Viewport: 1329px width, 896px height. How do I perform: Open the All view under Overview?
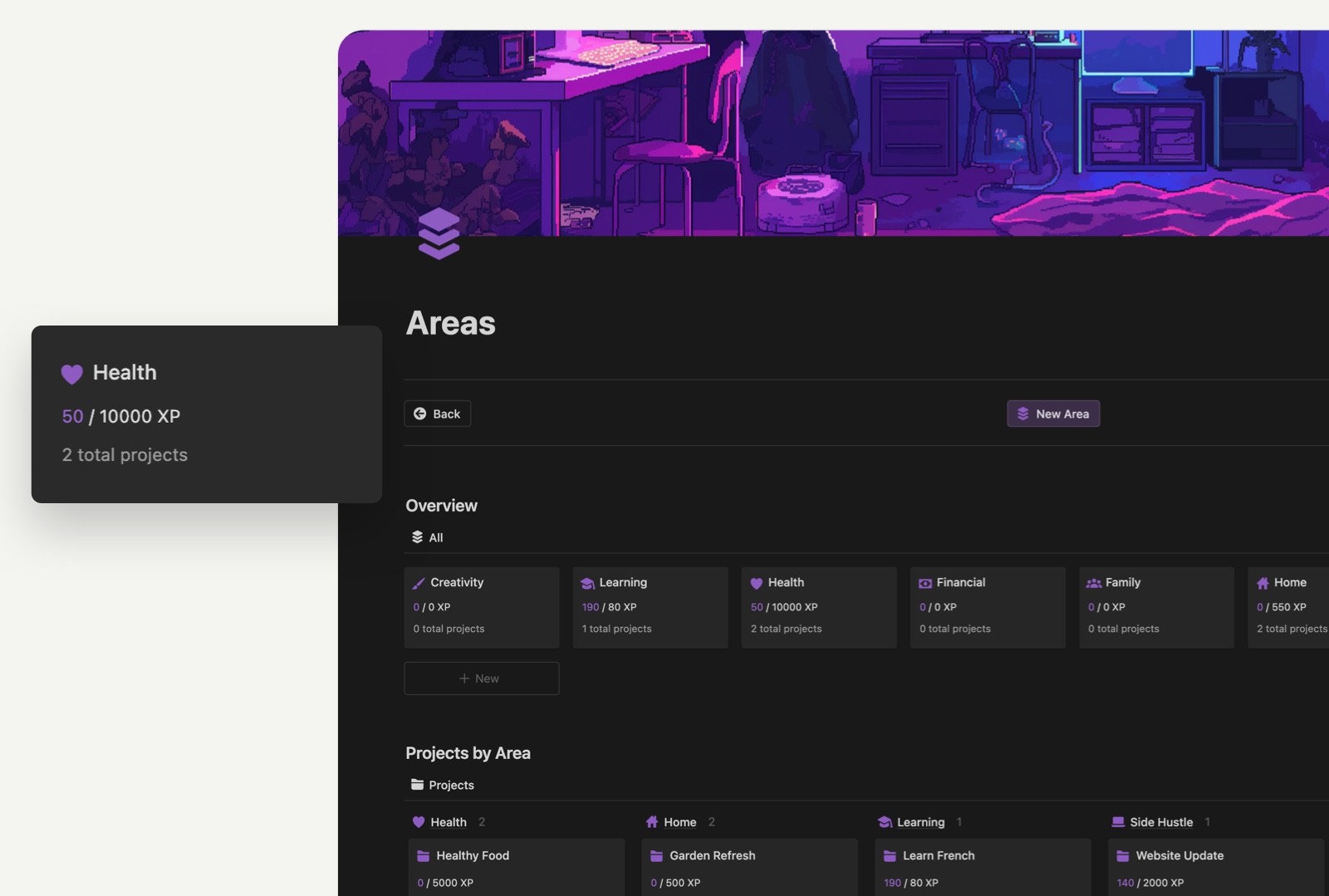coord(426,537)
